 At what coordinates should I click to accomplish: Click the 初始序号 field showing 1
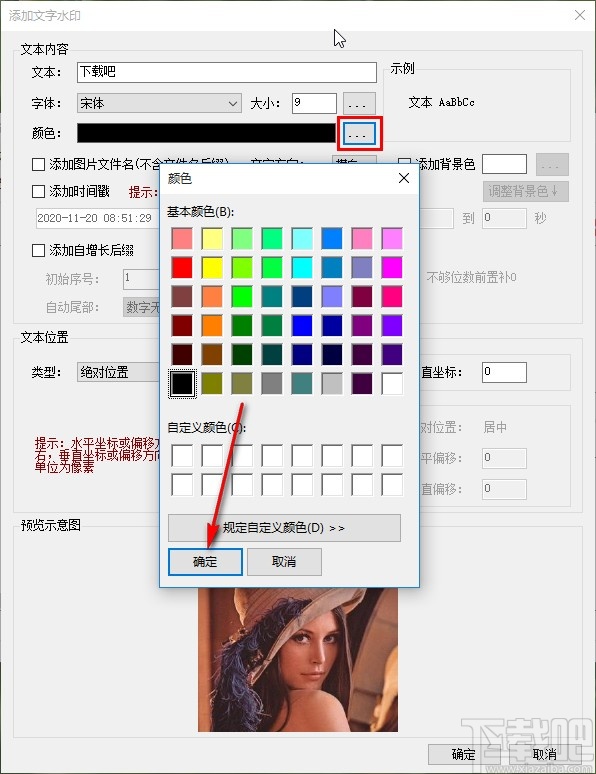point(141,279)
